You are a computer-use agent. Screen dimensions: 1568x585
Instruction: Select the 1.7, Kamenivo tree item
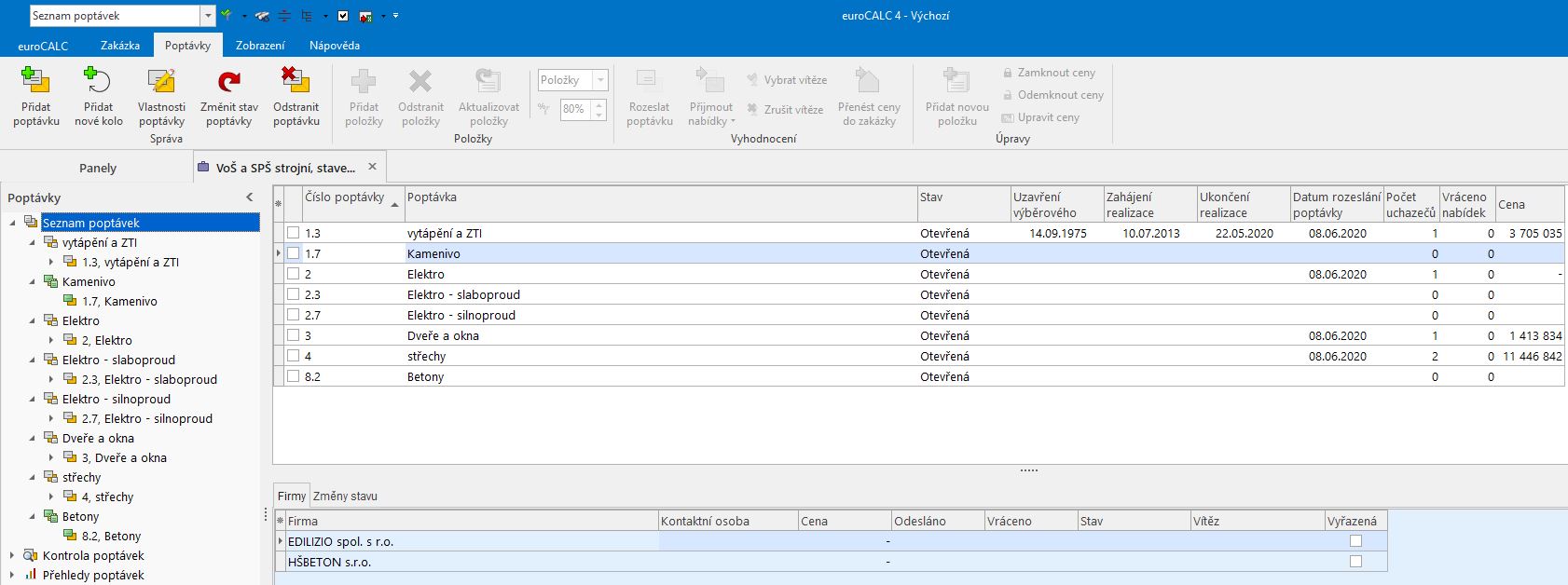119,301
